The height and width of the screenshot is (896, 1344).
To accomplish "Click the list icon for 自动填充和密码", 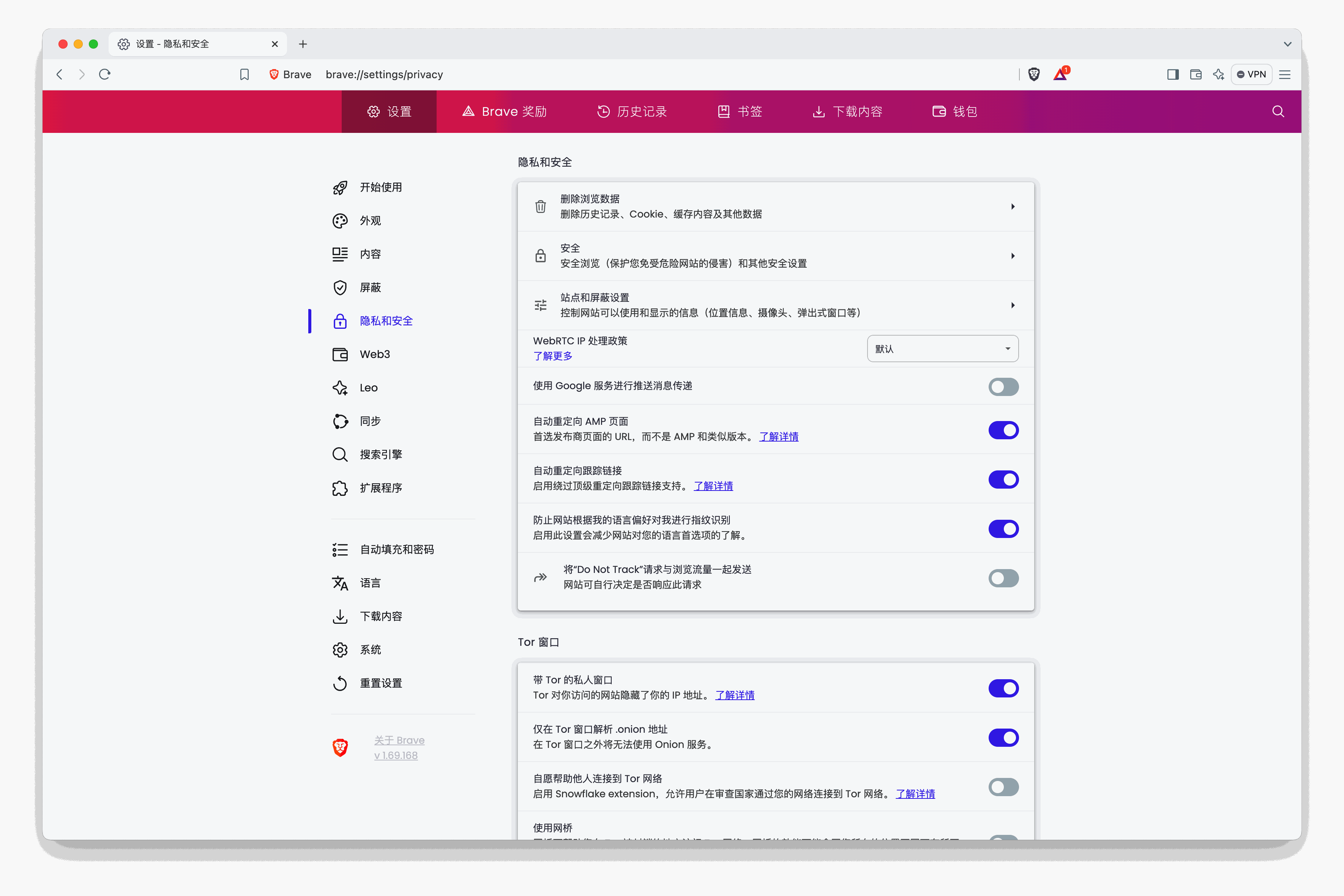I will [340, 550].
